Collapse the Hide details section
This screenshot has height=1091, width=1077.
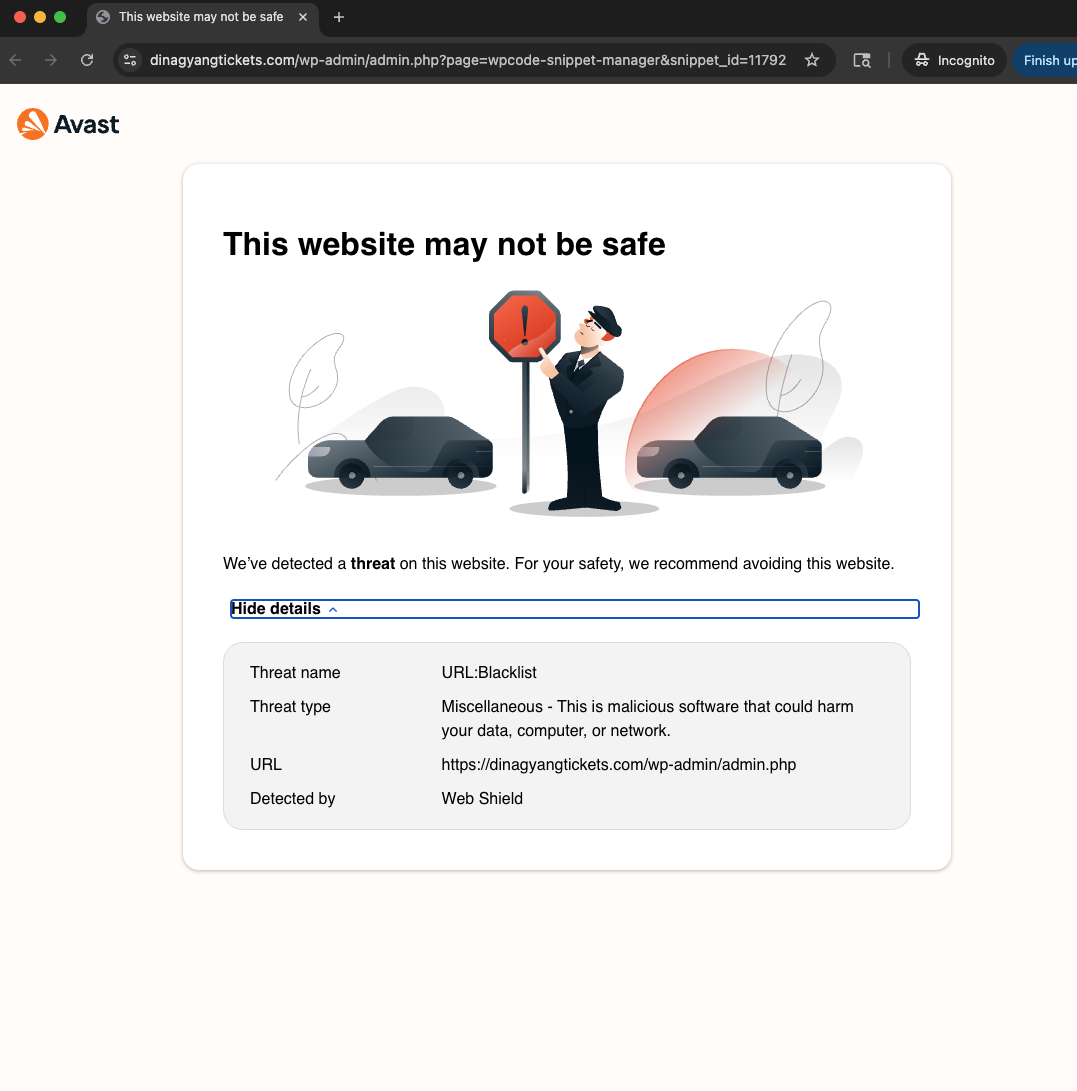pos(284,609)
